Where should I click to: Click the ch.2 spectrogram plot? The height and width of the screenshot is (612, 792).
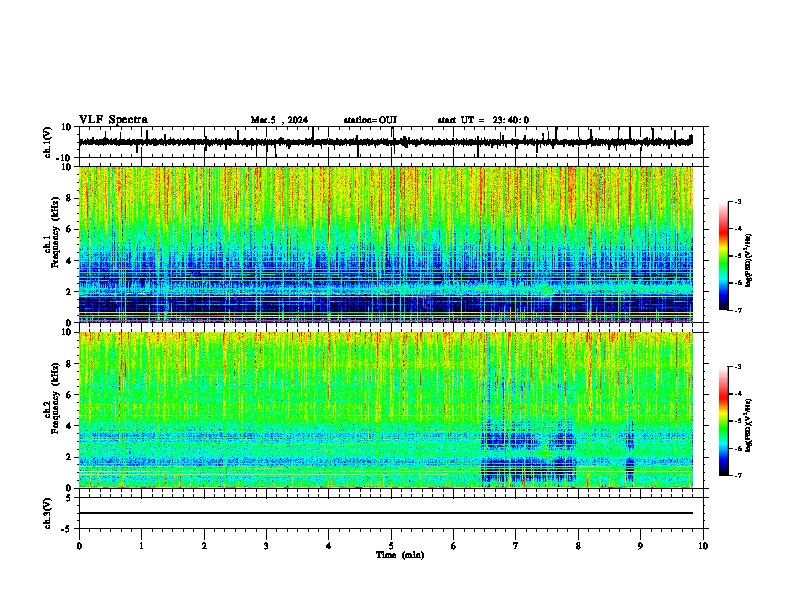click(x=386, y=410)
